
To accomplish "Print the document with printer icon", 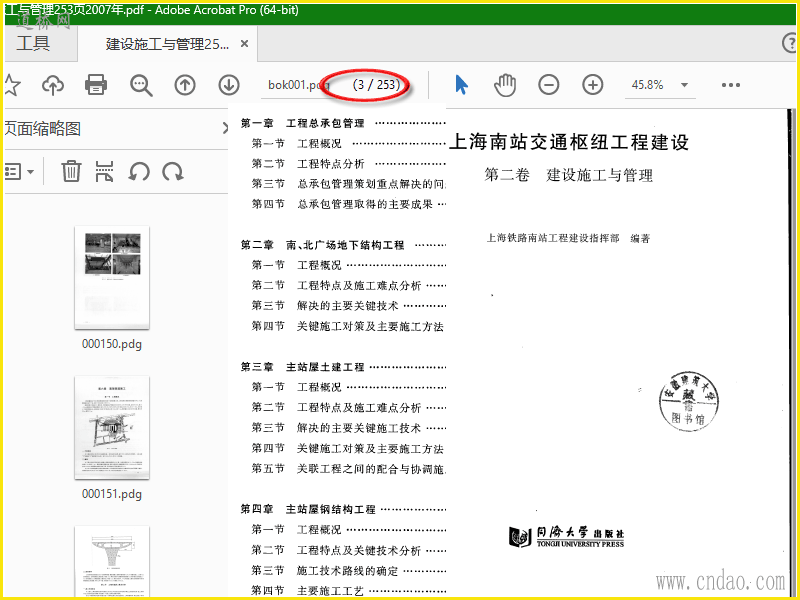I will click(x=96, y=85).
